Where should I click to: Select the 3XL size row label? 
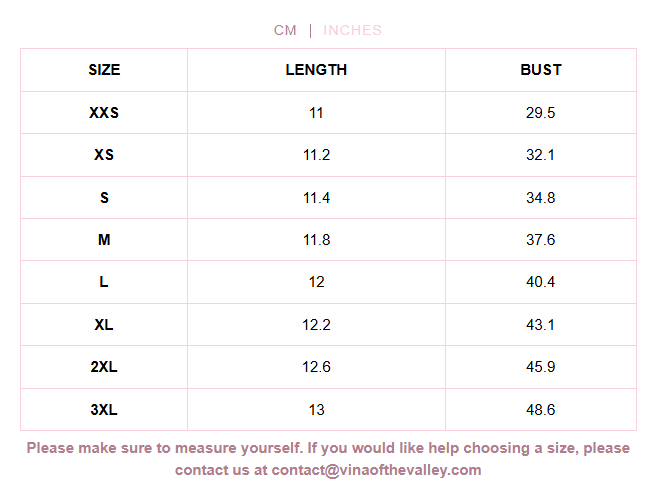pyautogui.click(x=104, y=410)
